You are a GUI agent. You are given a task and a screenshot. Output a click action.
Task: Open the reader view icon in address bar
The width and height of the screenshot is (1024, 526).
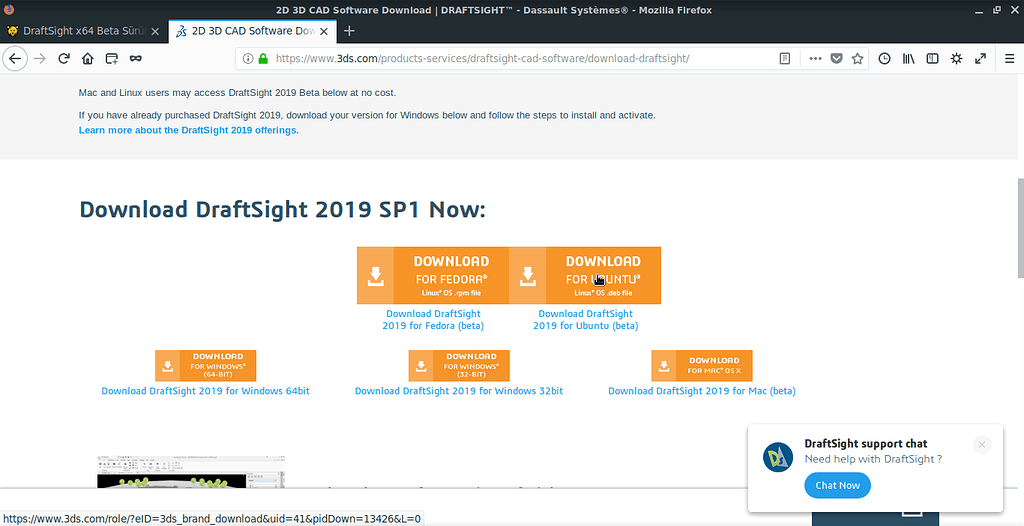pyautogui.click(x=785, y=59)
